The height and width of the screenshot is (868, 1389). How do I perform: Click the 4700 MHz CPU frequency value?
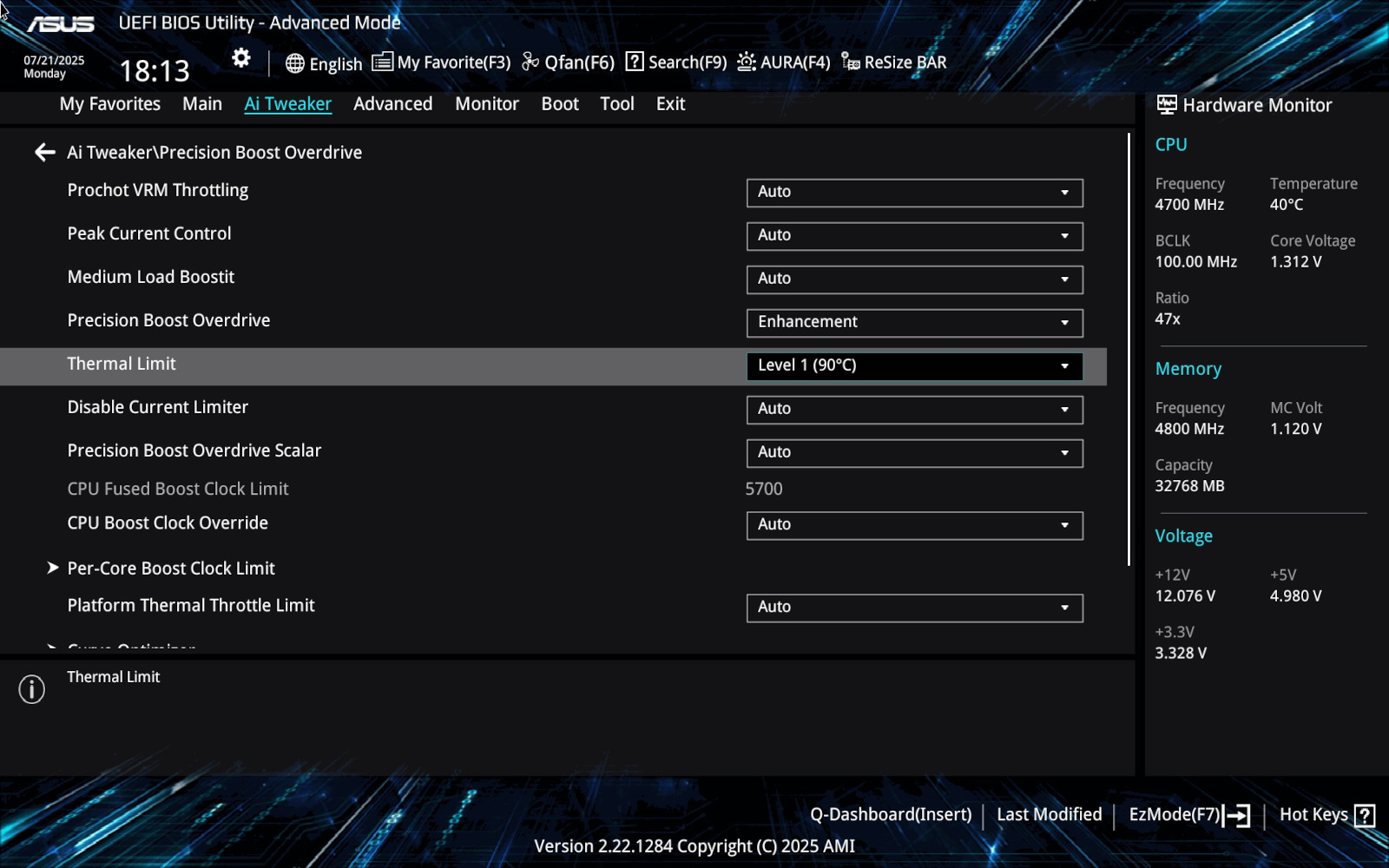[1189, 205]
